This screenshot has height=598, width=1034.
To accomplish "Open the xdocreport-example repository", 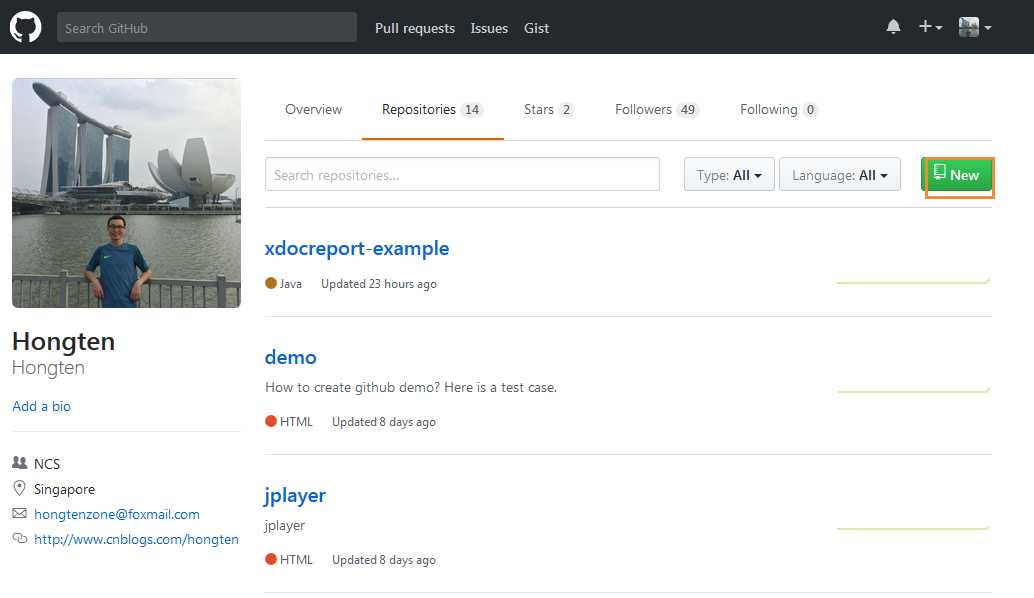I will click(x=357, y=249).
